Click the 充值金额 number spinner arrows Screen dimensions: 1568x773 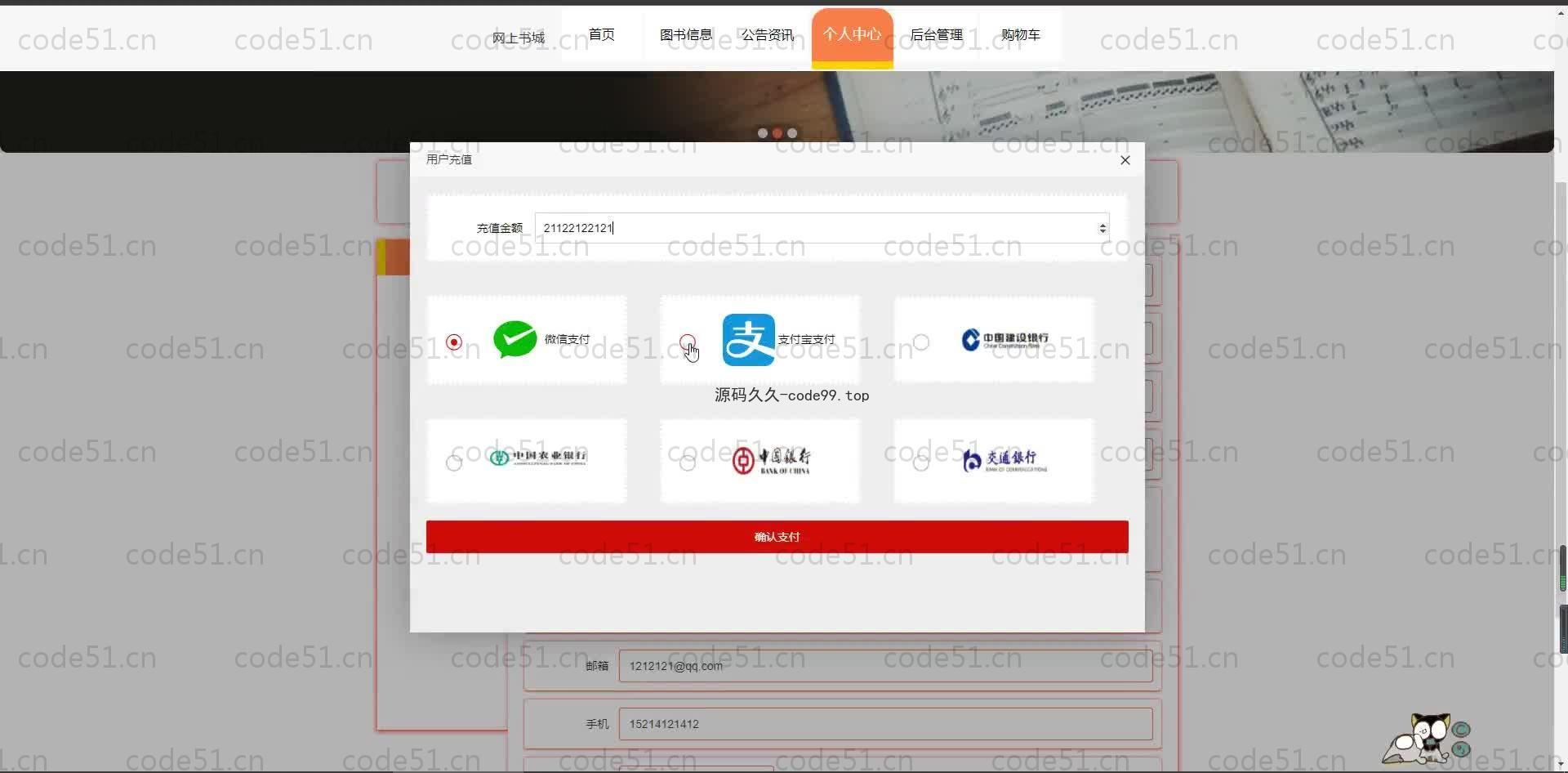point(1102,228)
